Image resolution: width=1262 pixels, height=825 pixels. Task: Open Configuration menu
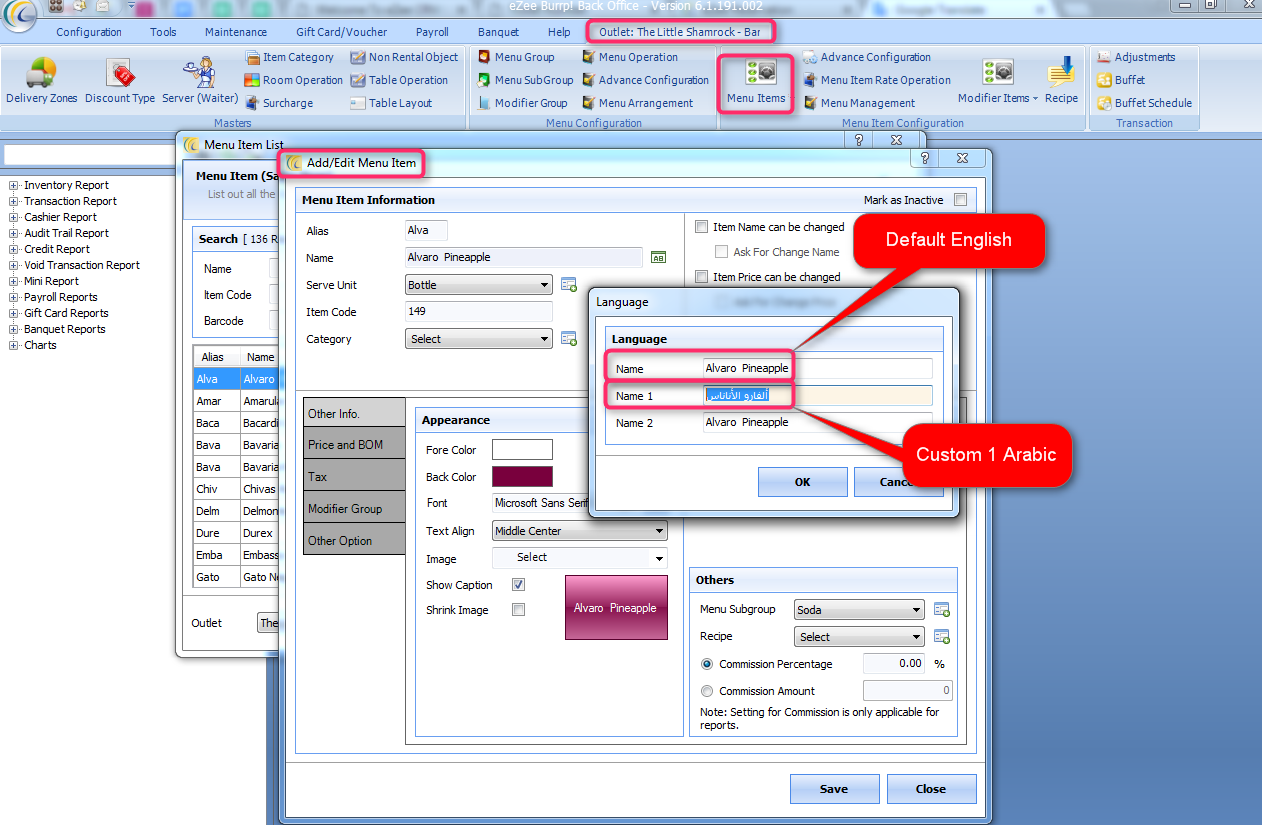[x=89, y=32]
